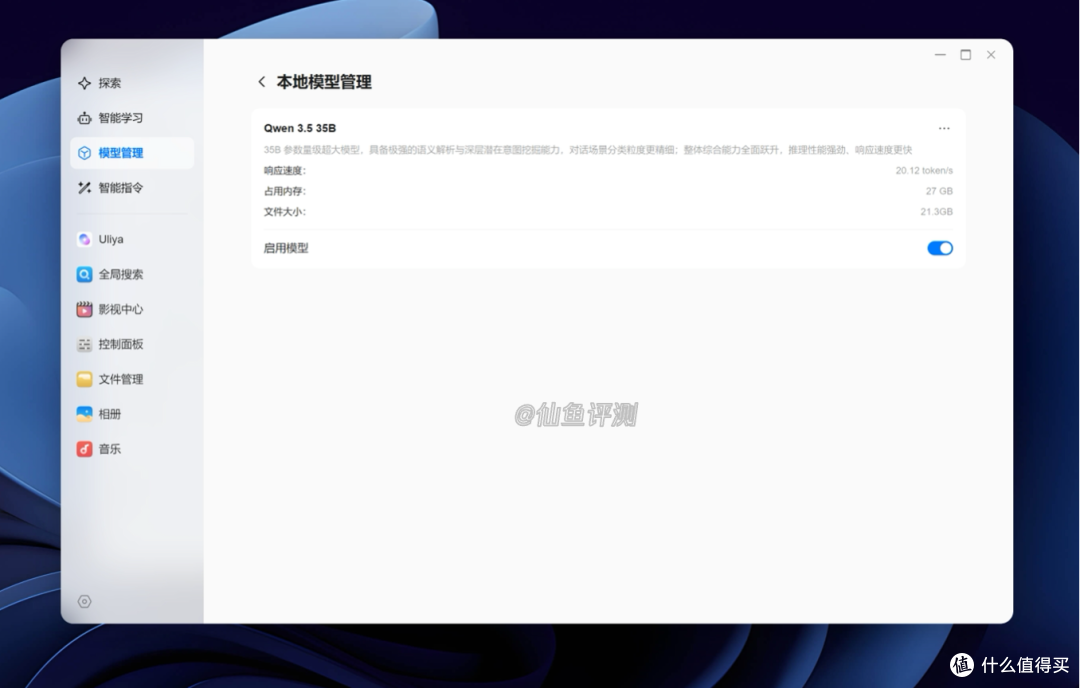Click the 35B model description text
This screenshot has width=1080, height=688.
point(588,150)
